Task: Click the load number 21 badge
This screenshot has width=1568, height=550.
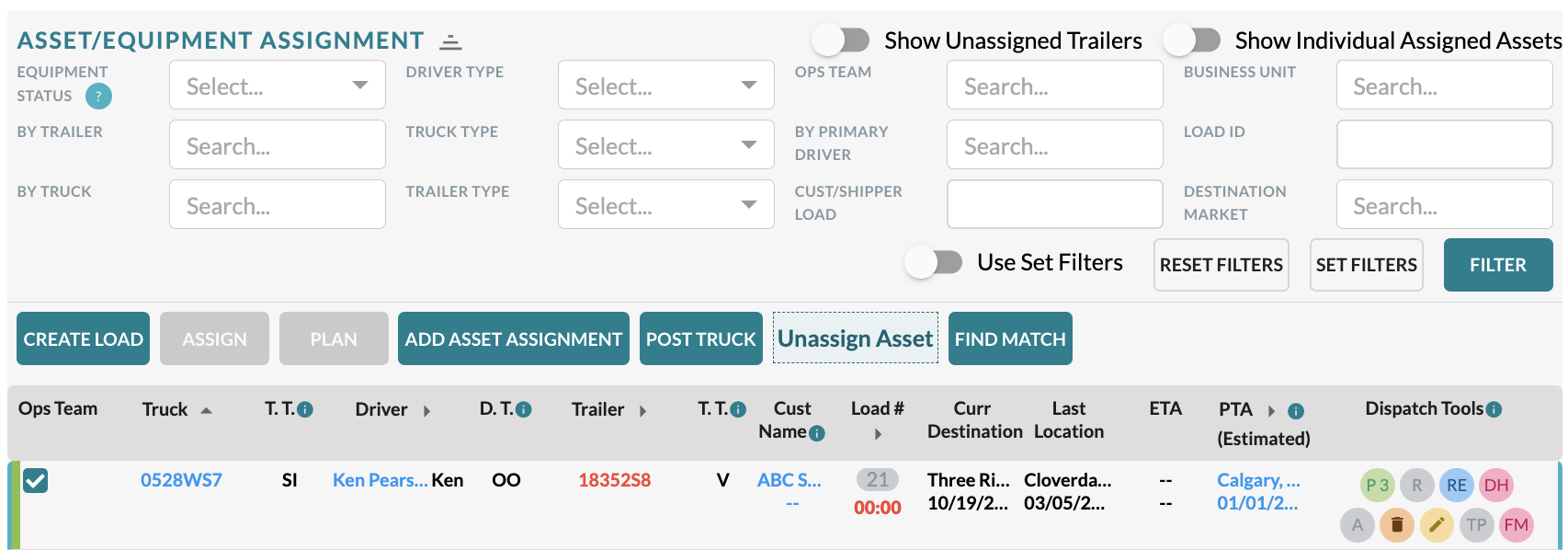Action: (878, 479)
